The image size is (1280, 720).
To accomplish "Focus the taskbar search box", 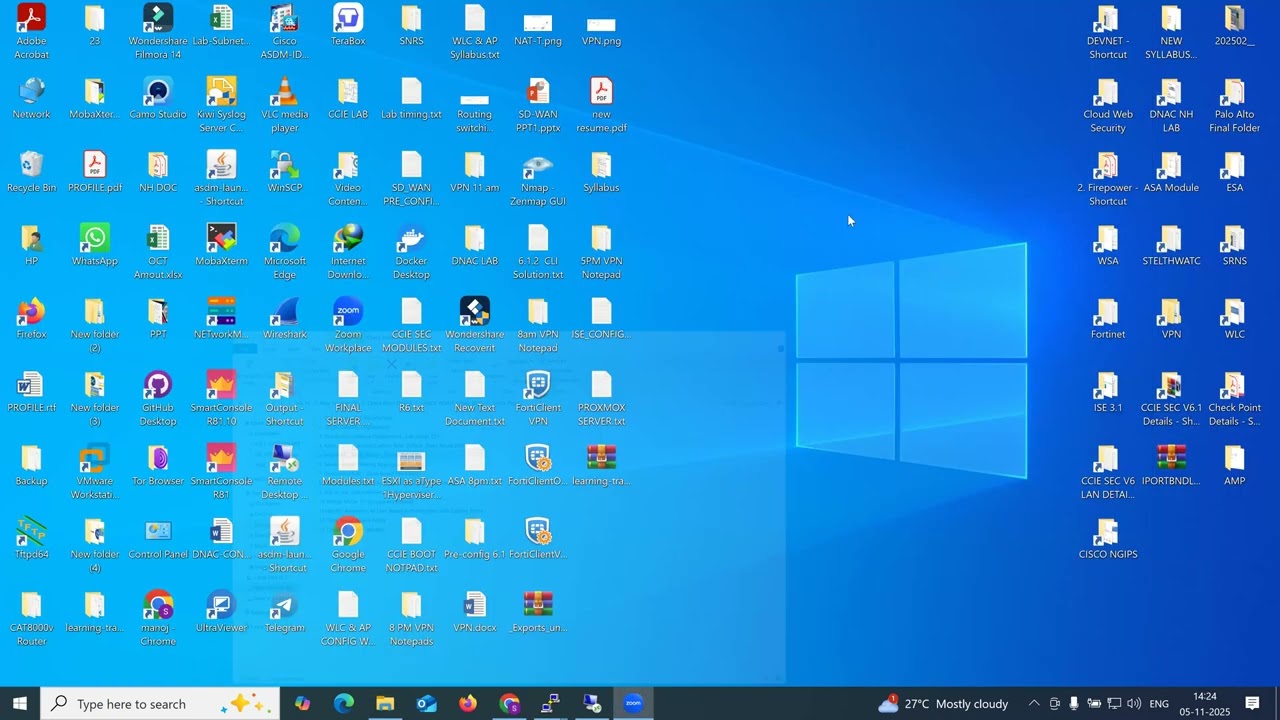I will [x=160, y=704].
